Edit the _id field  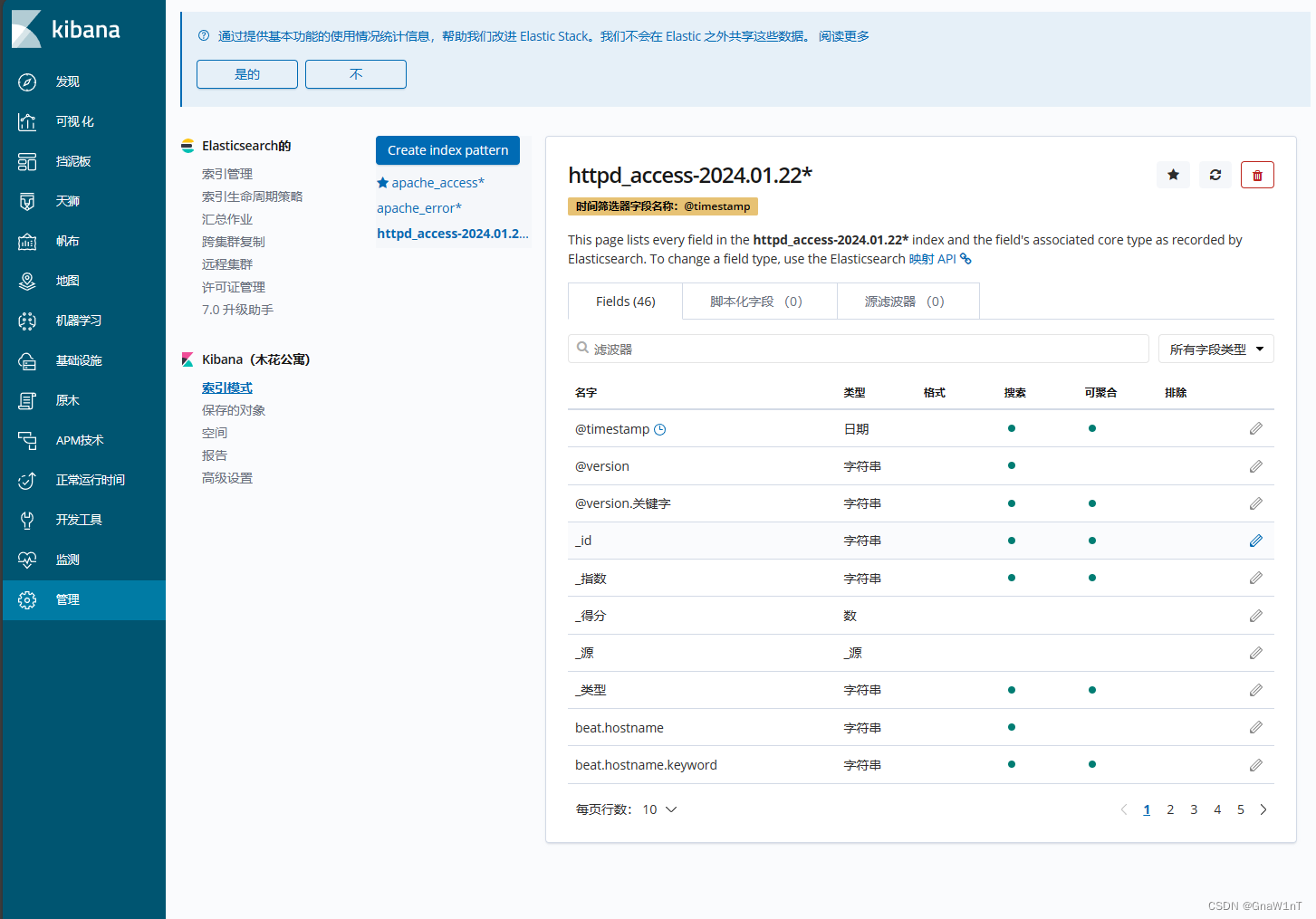tap(1256, 541)
